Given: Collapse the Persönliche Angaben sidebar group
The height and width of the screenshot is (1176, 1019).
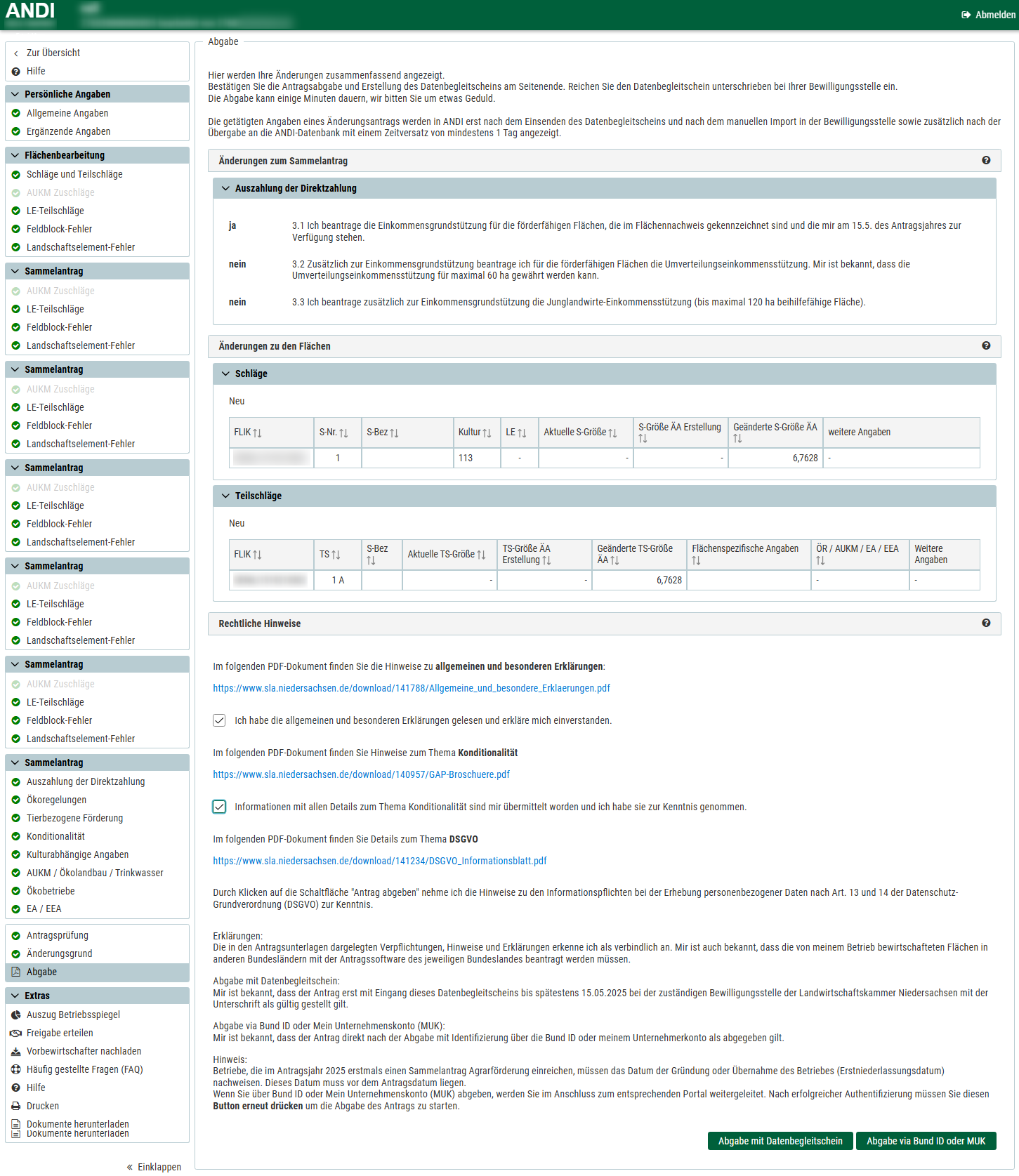Looking at the screenshot, I should tap(15, 94).
